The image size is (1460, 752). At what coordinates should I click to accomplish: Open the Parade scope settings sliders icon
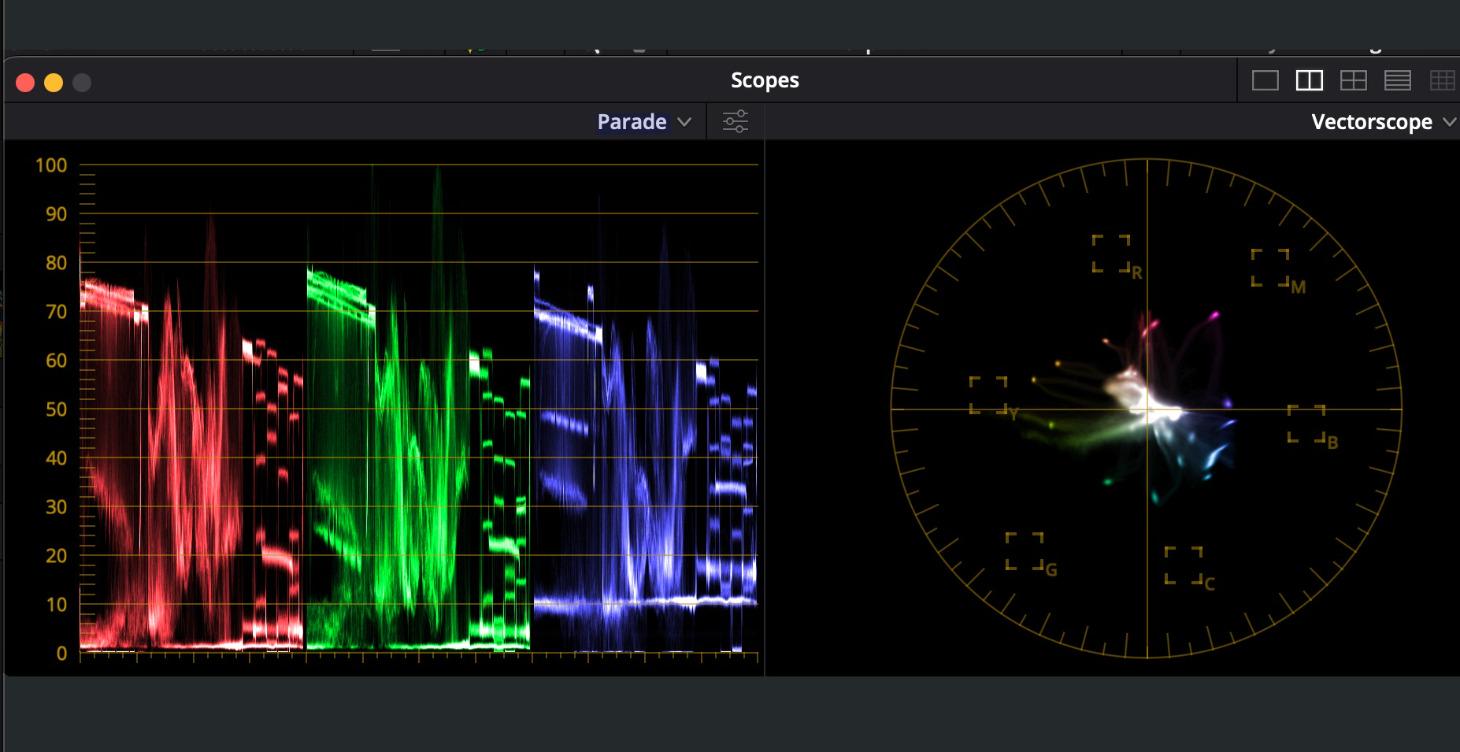click(x=735, y=122)
